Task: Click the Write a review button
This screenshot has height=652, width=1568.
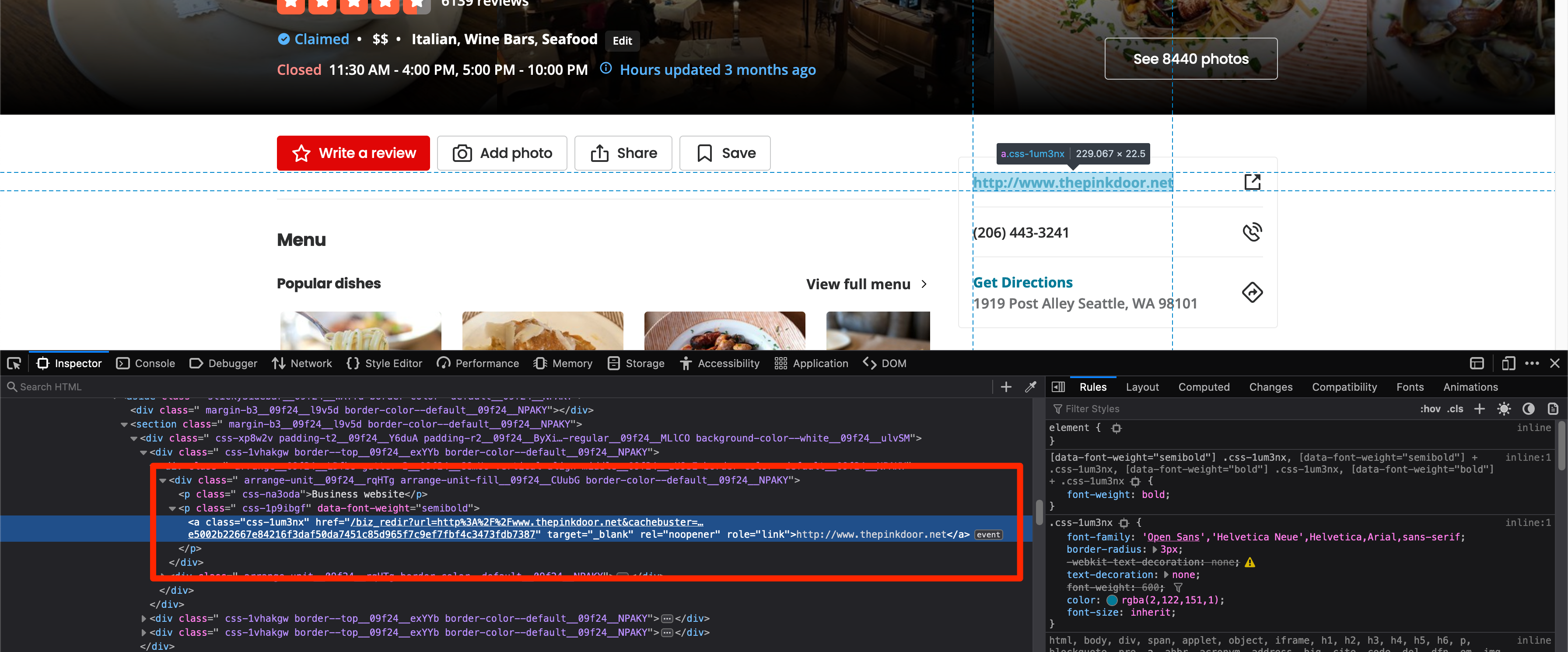Action: coord(353,153)
